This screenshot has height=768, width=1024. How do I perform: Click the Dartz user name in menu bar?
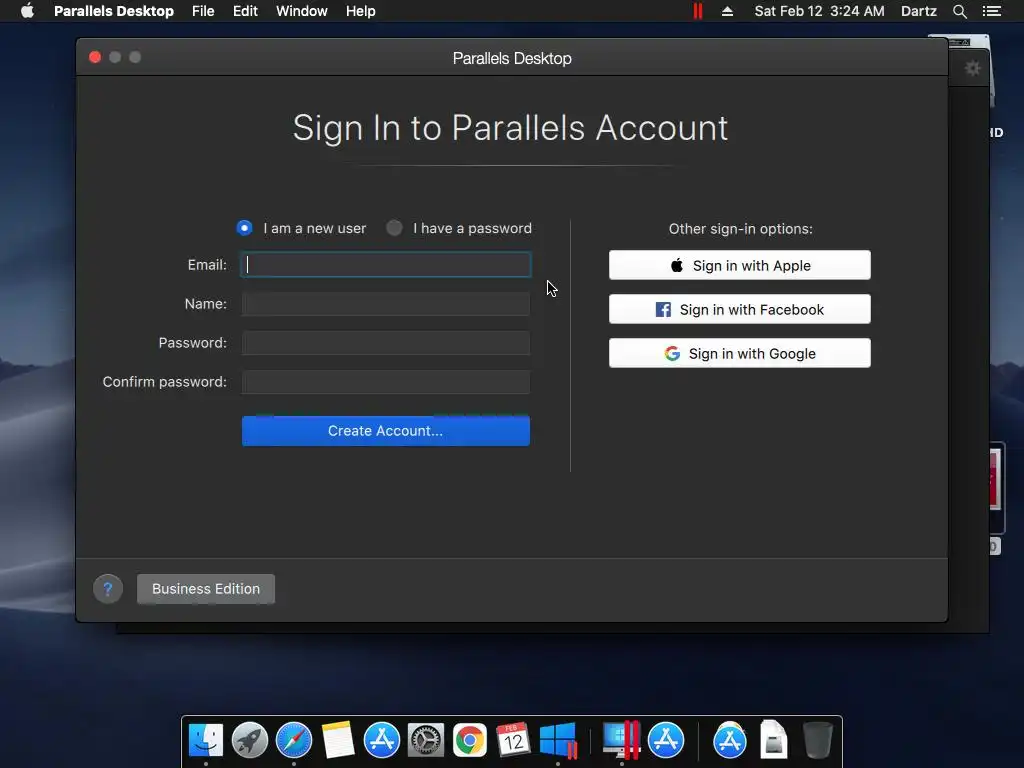[x=918, y=11]
